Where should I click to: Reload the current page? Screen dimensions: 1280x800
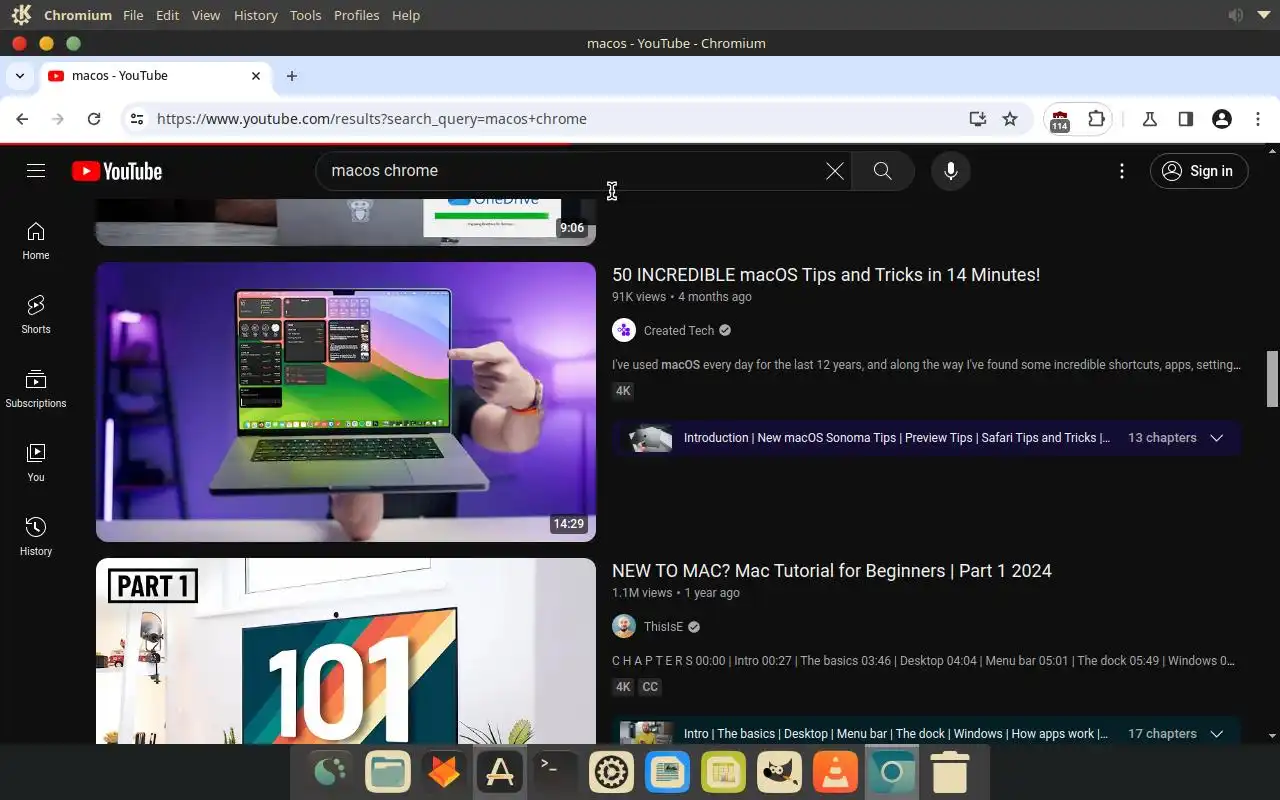[x=94, y=119]
